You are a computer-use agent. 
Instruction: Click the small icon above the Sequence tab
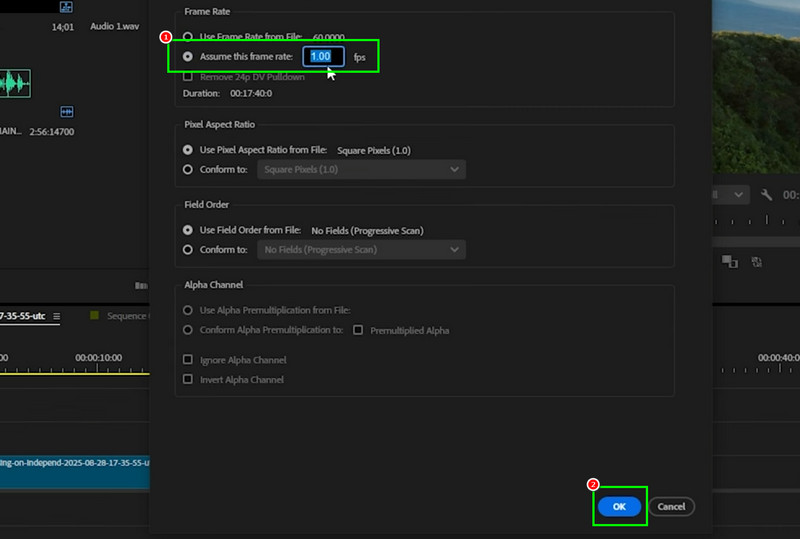(x=141, y=285)
